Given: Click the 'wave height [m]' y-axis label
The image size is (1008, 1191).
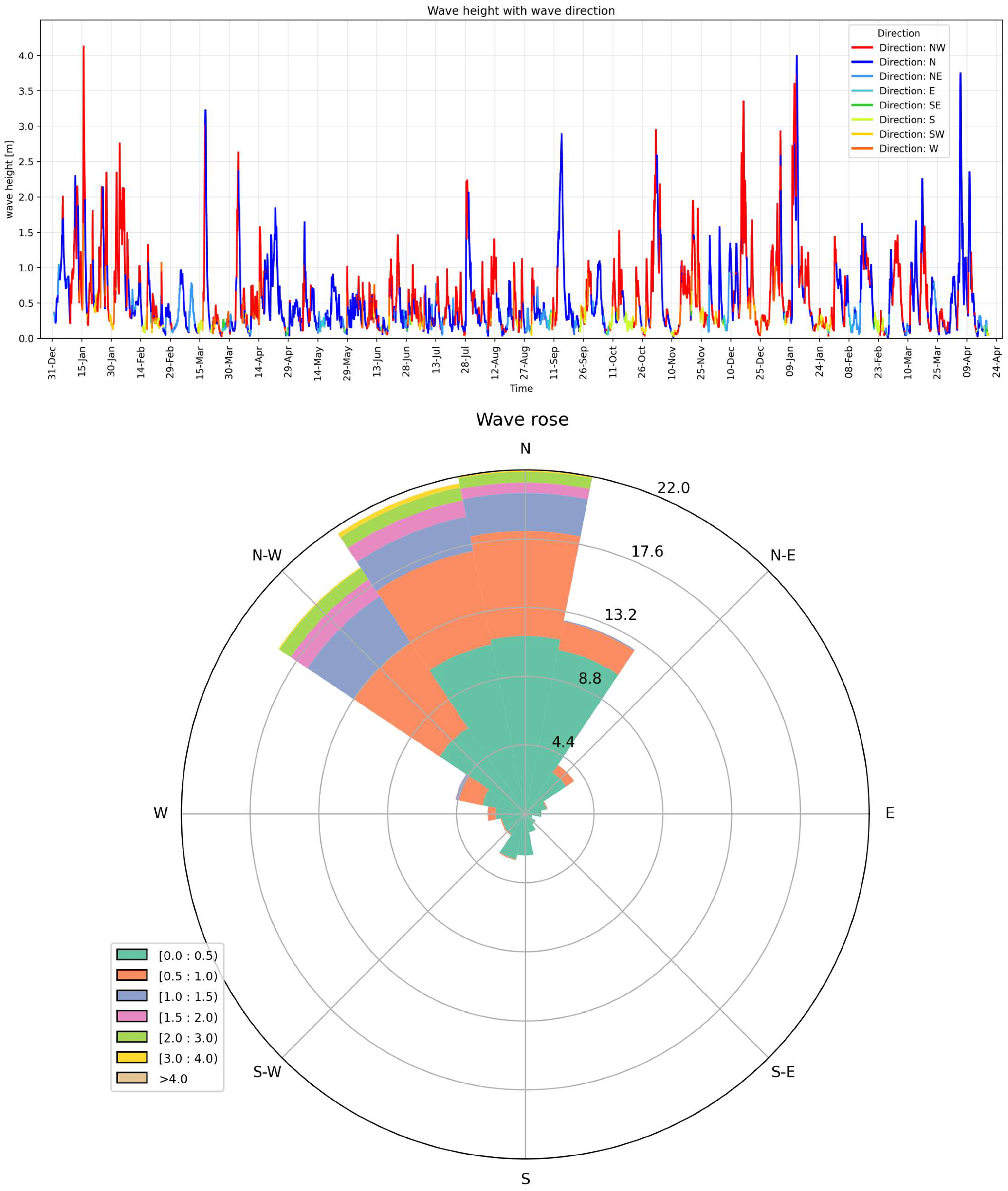Looking at the screenshot, I should 9,179.
